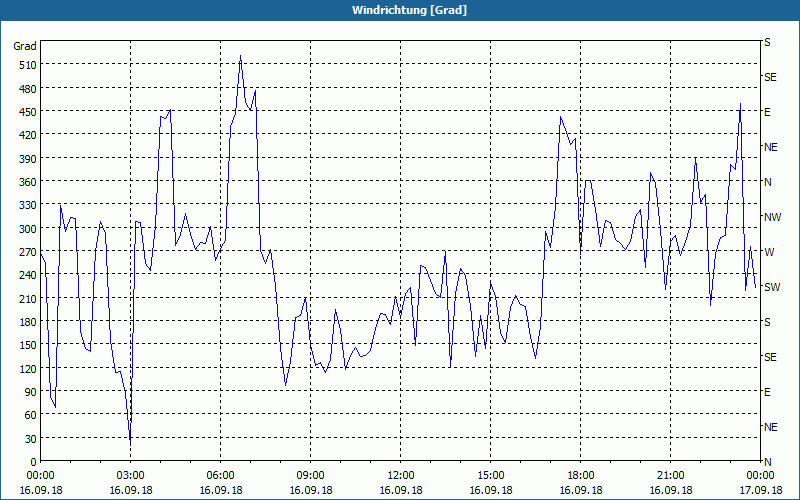Click the blue line's highest peak above 510
The width and height of the screenshot is (800, 500).
(x=240, y=56)
